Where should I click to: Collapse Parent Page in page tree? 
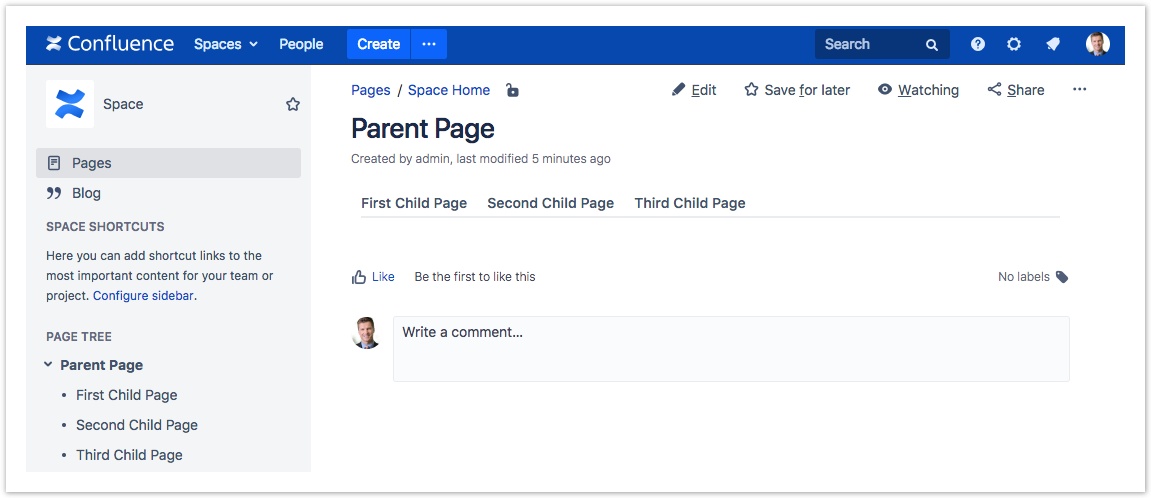pos(48,365)
